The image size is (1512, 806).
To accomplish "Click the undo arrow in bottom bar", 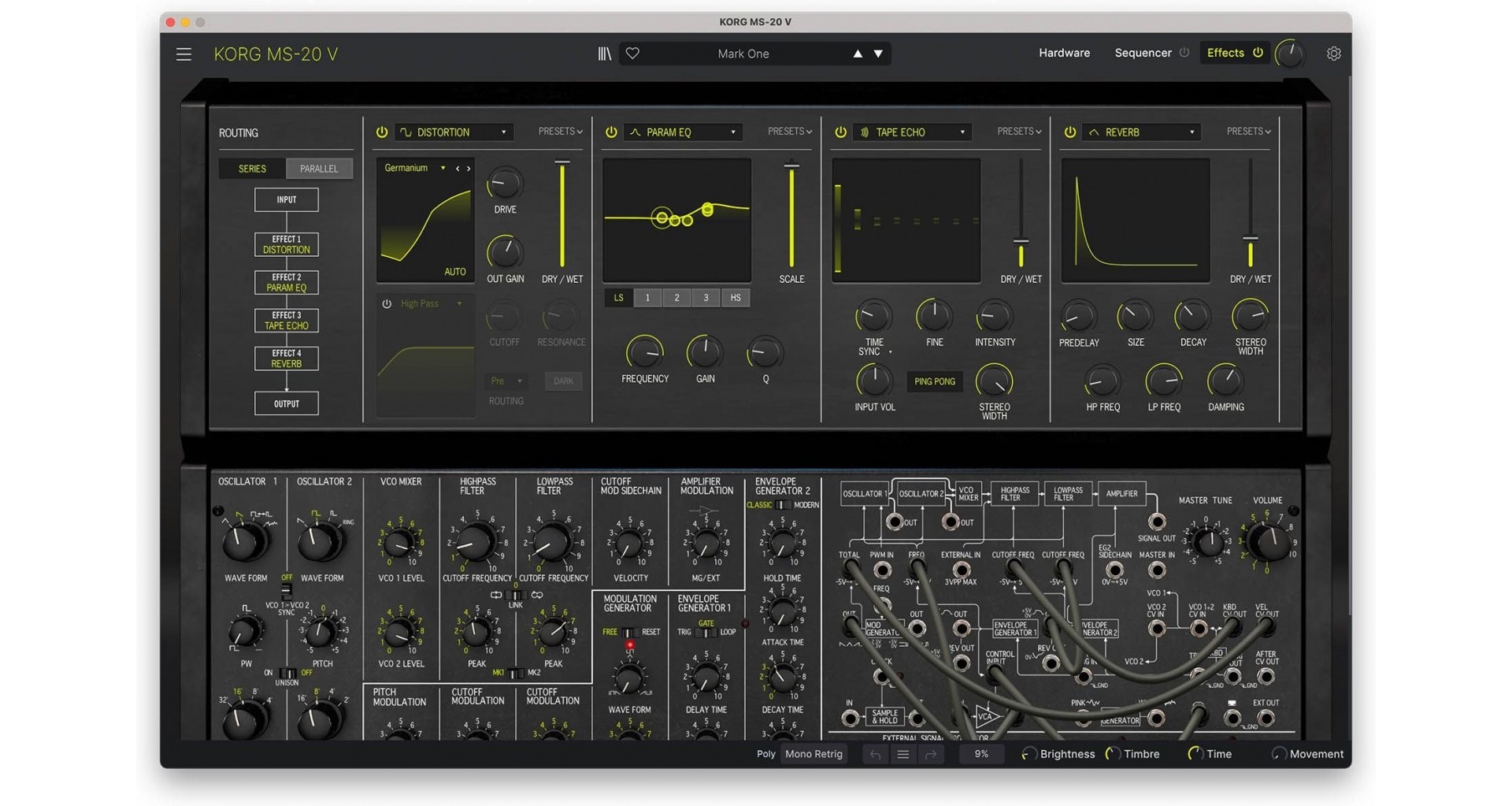I will coord(875,754).
